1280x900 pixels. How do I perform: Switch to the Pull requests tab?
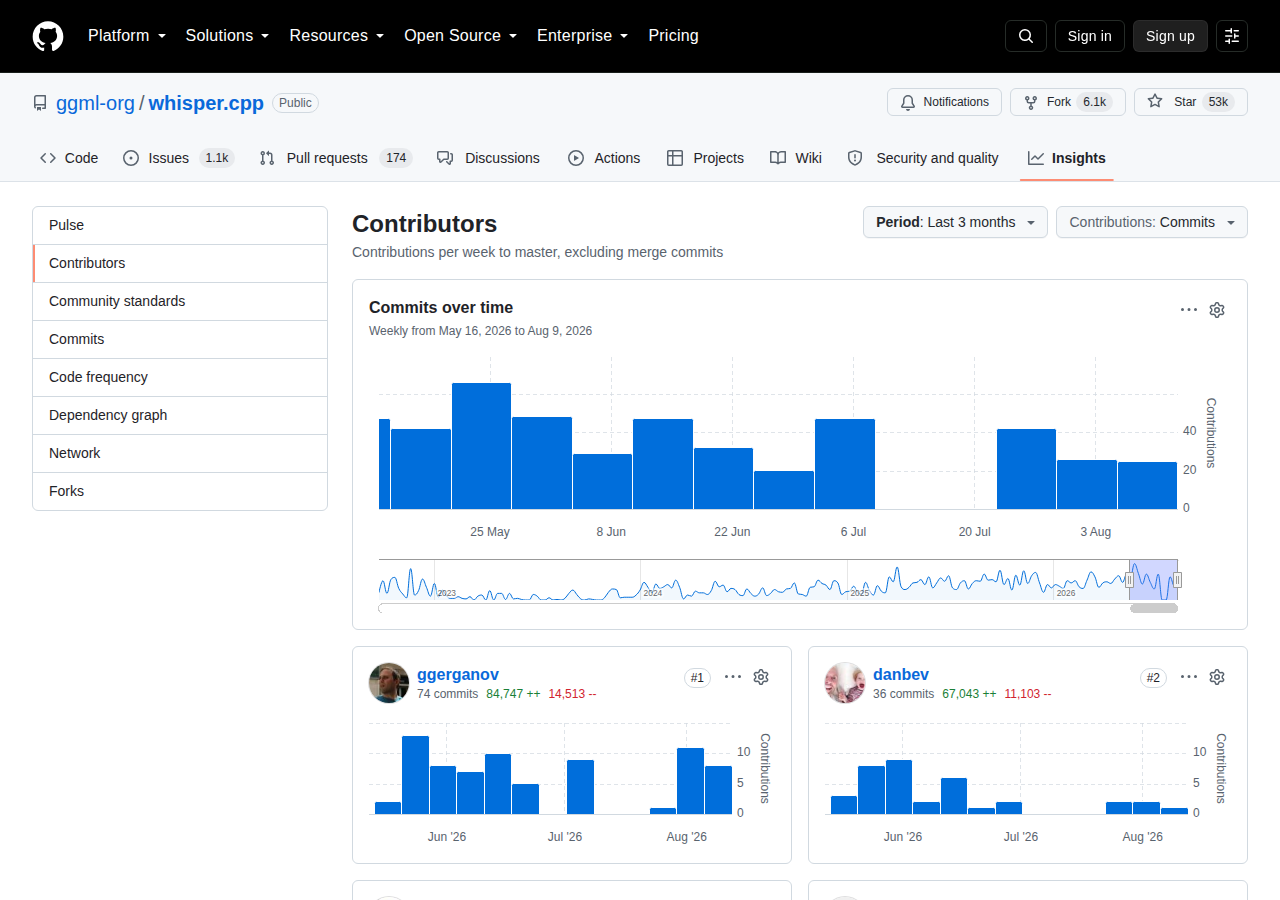335,158
